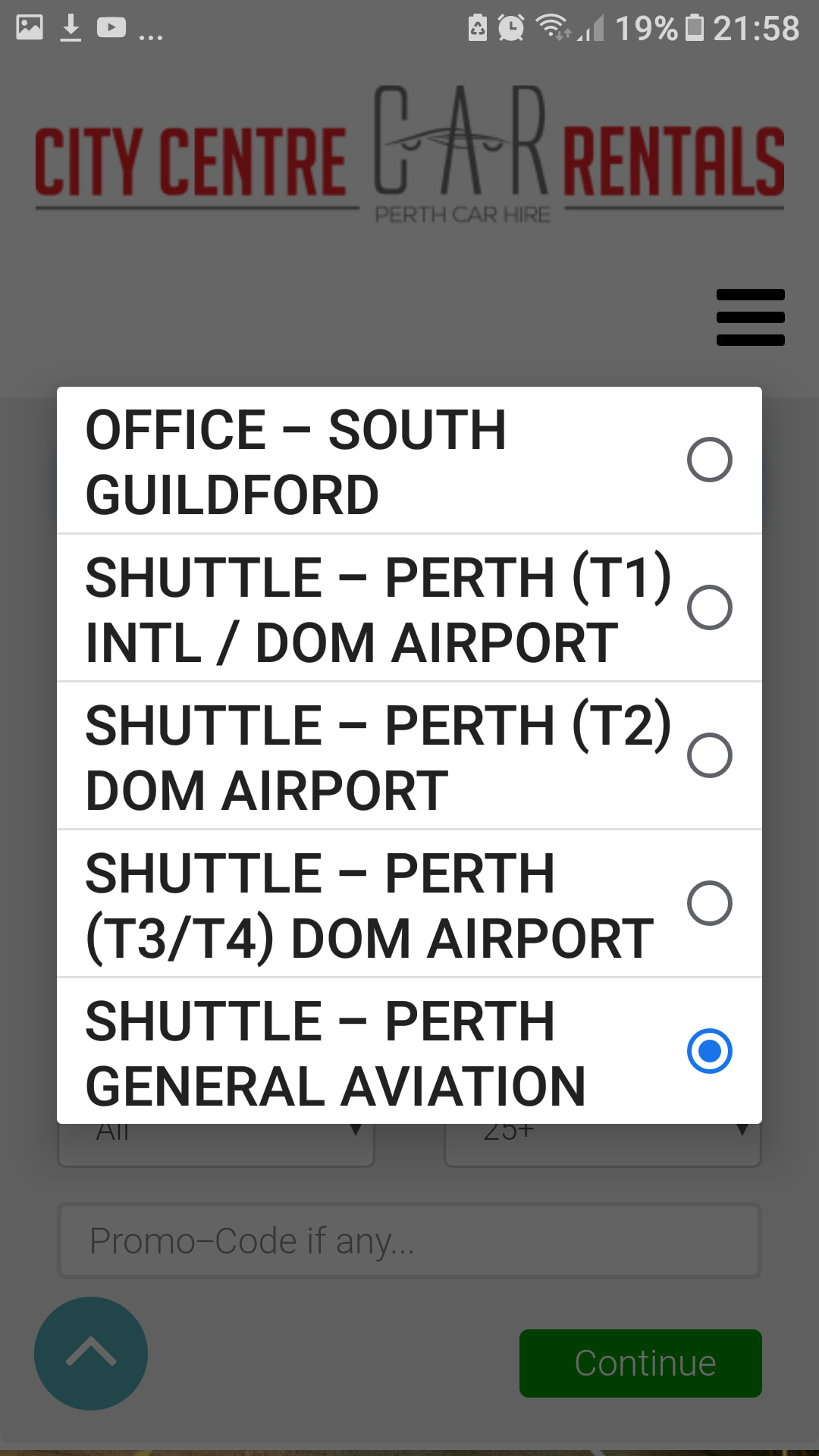Expand the vehicle type 'All' dropdown
The image size is (819, 1456).
click(x=216, y=1144)
